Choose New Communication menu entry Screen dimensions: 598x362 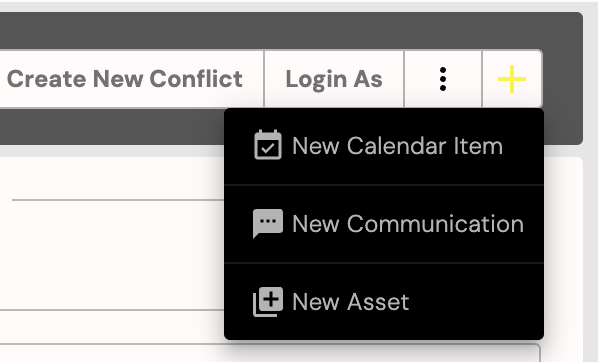point(384,224)
